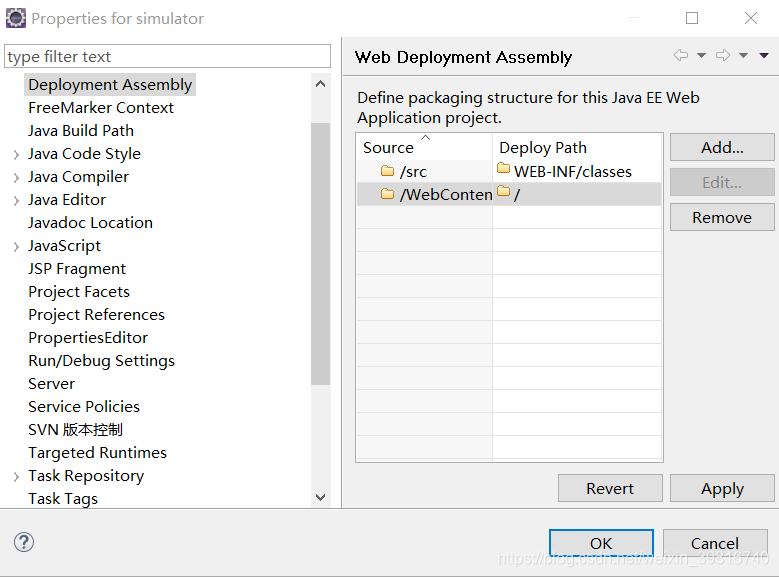Expand the Java Compiler tree node
The height and width of the screenshot is (577, 779).
coord(16,177)
